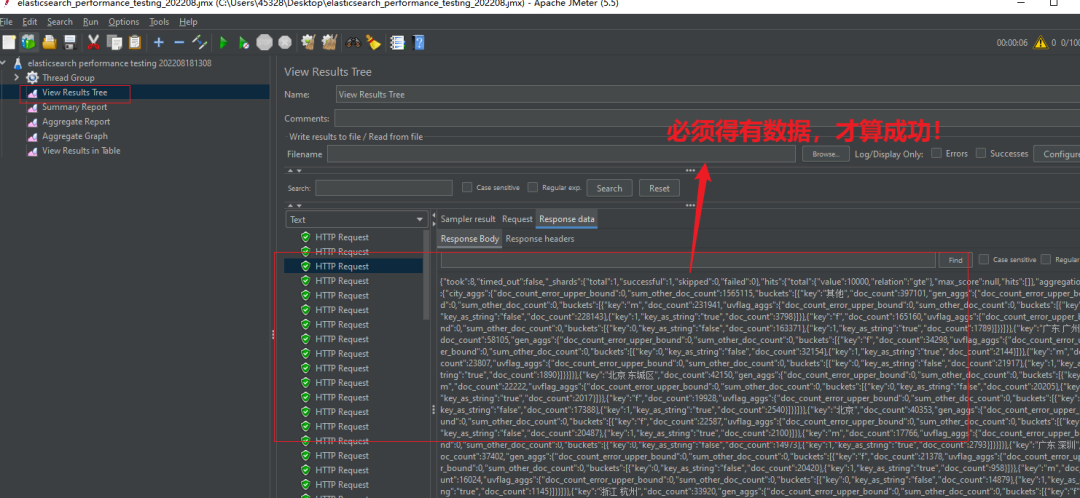The height and width of the screenshot is (498, 1080).
Task: Tick the Regular exp. checkbox
Action: click(532, 187)
